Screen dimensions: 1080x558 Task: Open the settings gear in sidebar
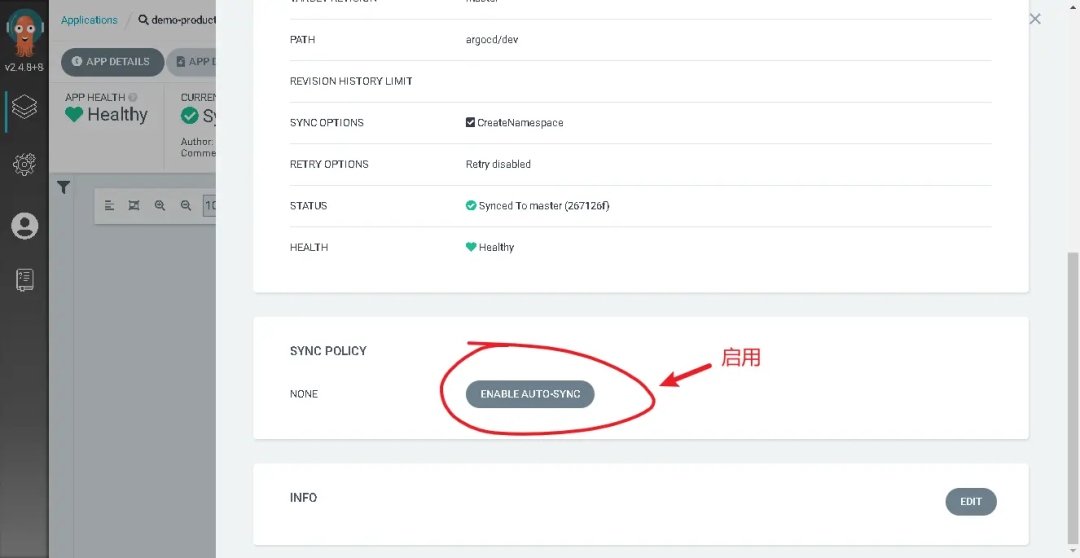pyautogui.click(x=24, y=164)
